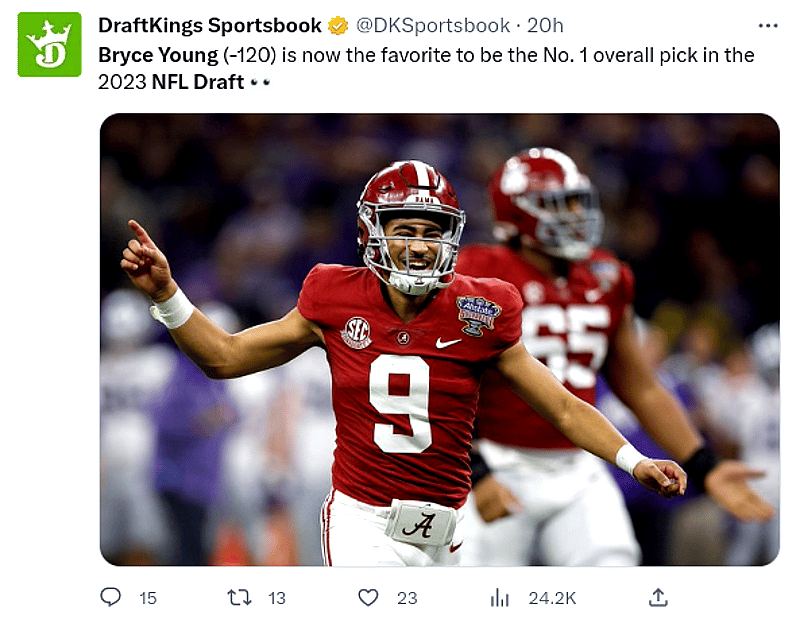Click the tweet text mentioning No. 1 overall pick

[520, 55]
